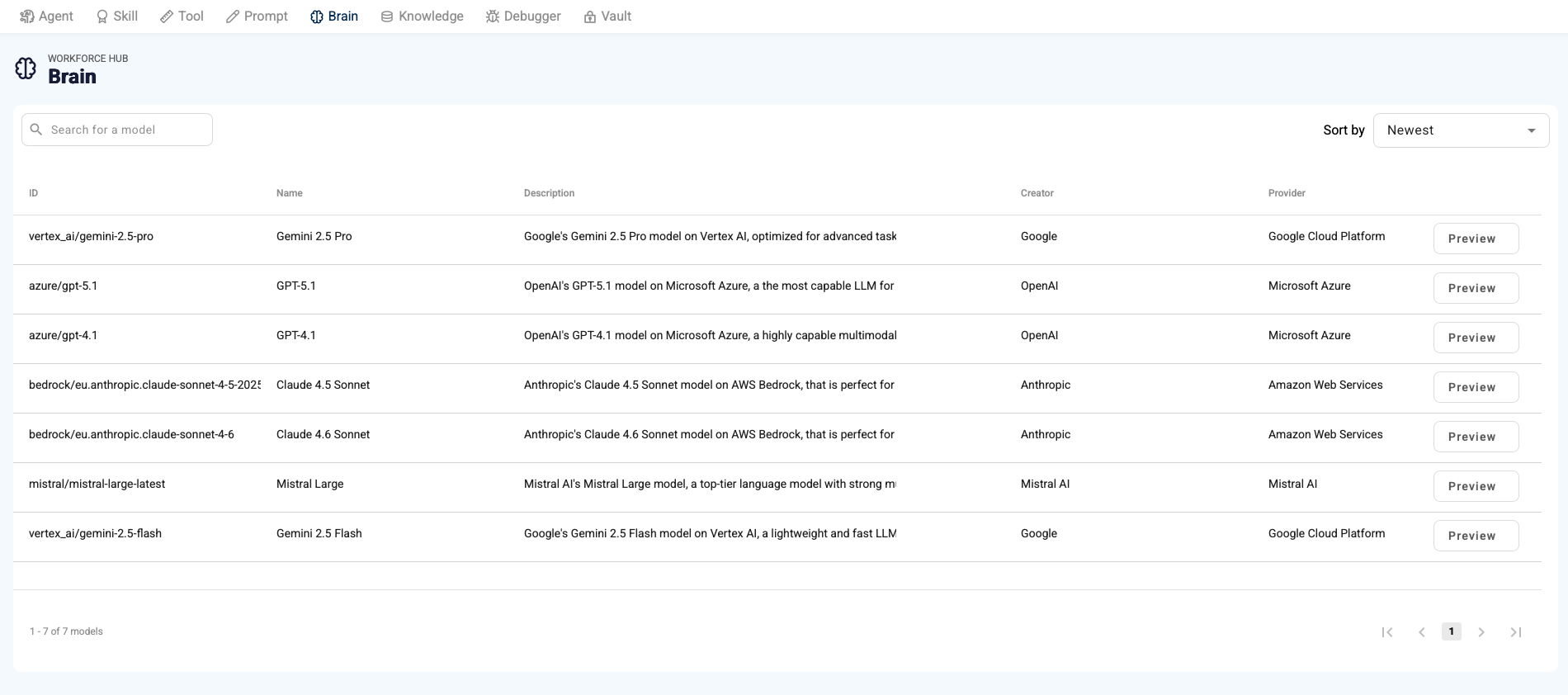This screenshot has height=695, width=1568.
Task: Click Amazon Web Services in Claude 4.6 row
Action: click(x=1325, y=434)
